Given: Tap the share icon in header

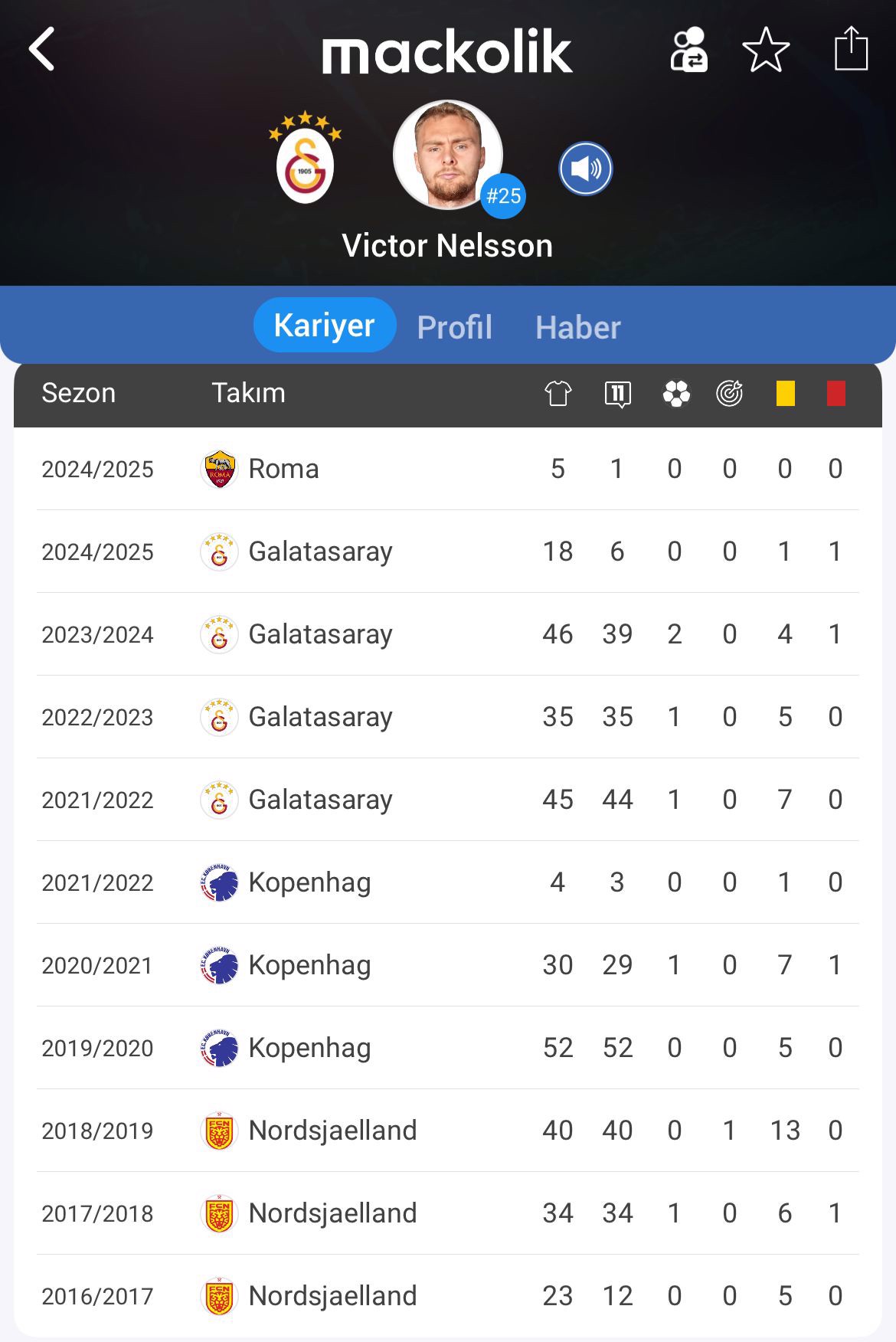Looking at the screenshot, I should (x=851, y=48).
